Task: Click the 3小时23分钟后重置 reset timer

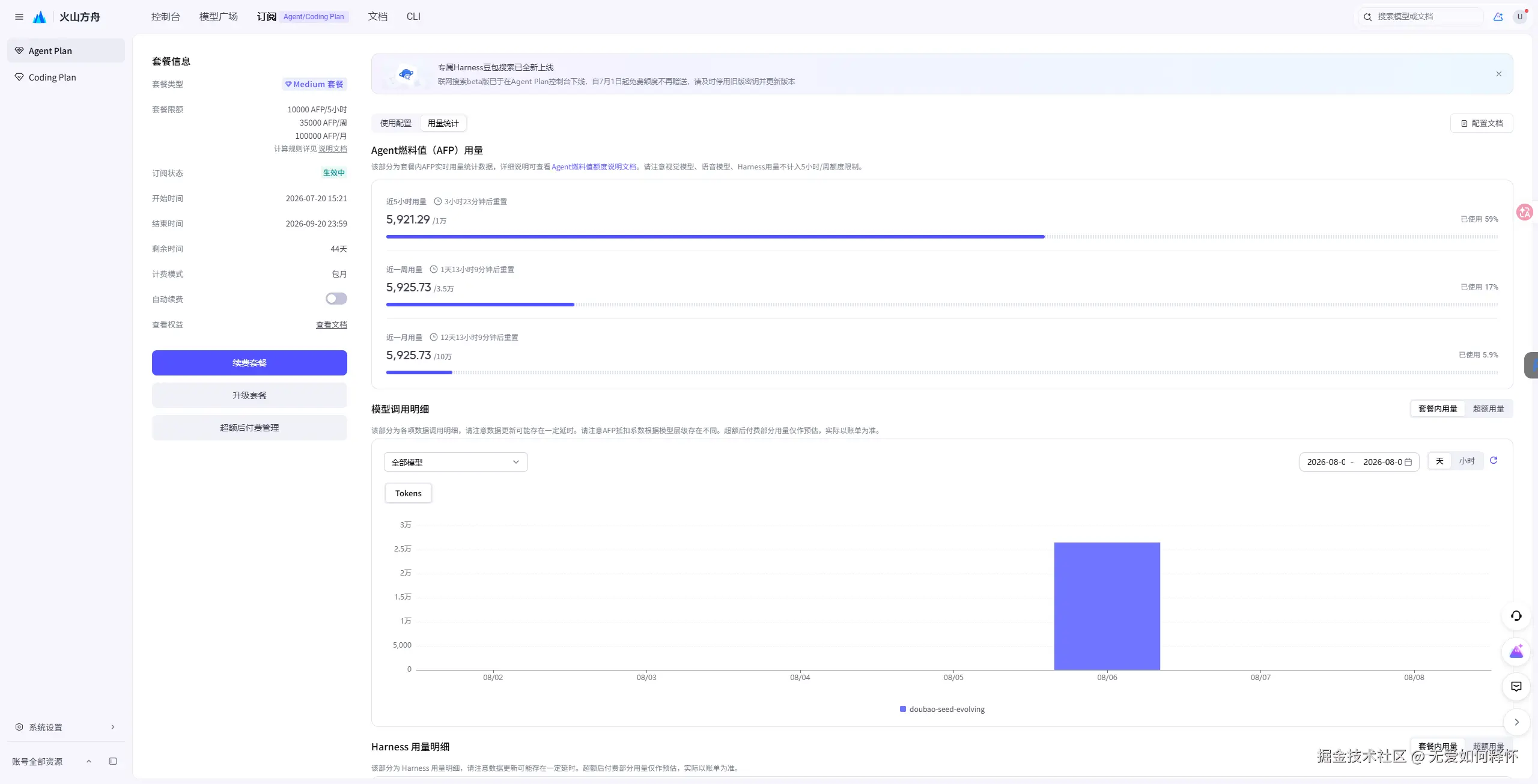Action: (x=471, y=202)
